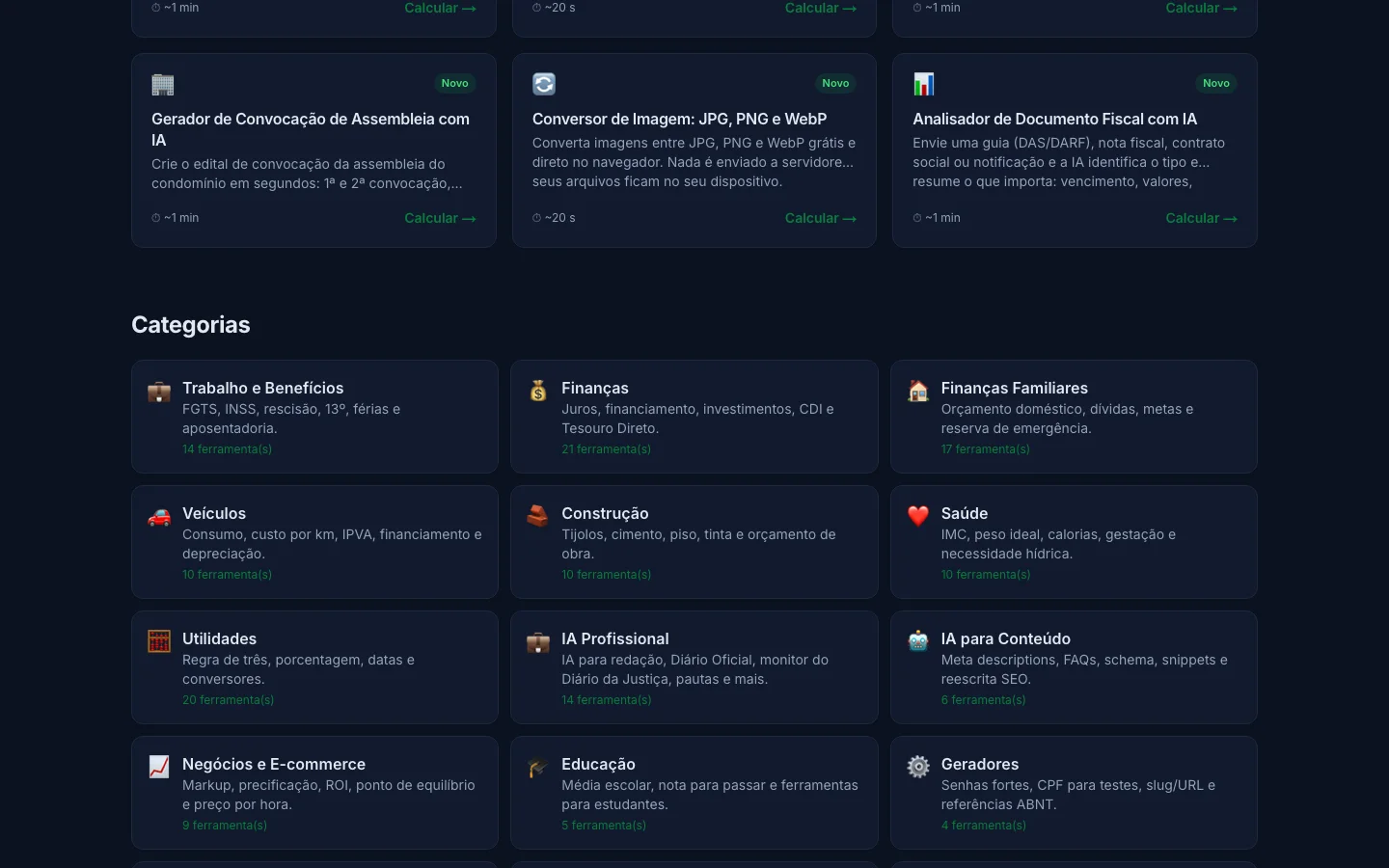1389x868 pixels.
Task: Click the '5 ferramenta(s)' count under Educação
Action: coord(604,826)
